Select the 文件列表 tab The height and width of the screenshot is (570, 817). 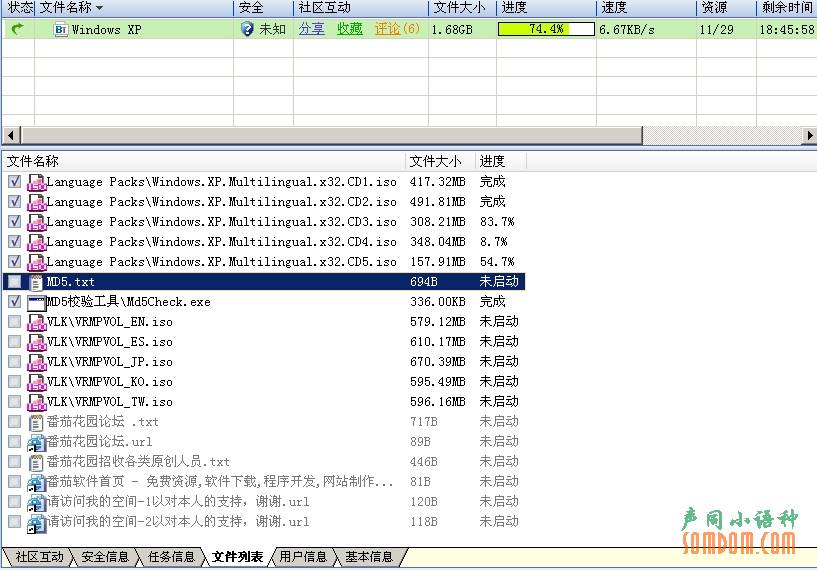tap(238, 557)
